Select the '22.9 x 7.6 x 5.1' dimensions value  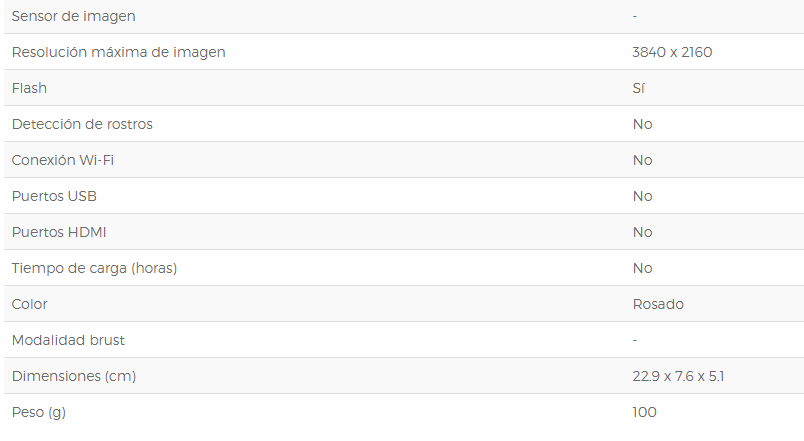(678, 376)
